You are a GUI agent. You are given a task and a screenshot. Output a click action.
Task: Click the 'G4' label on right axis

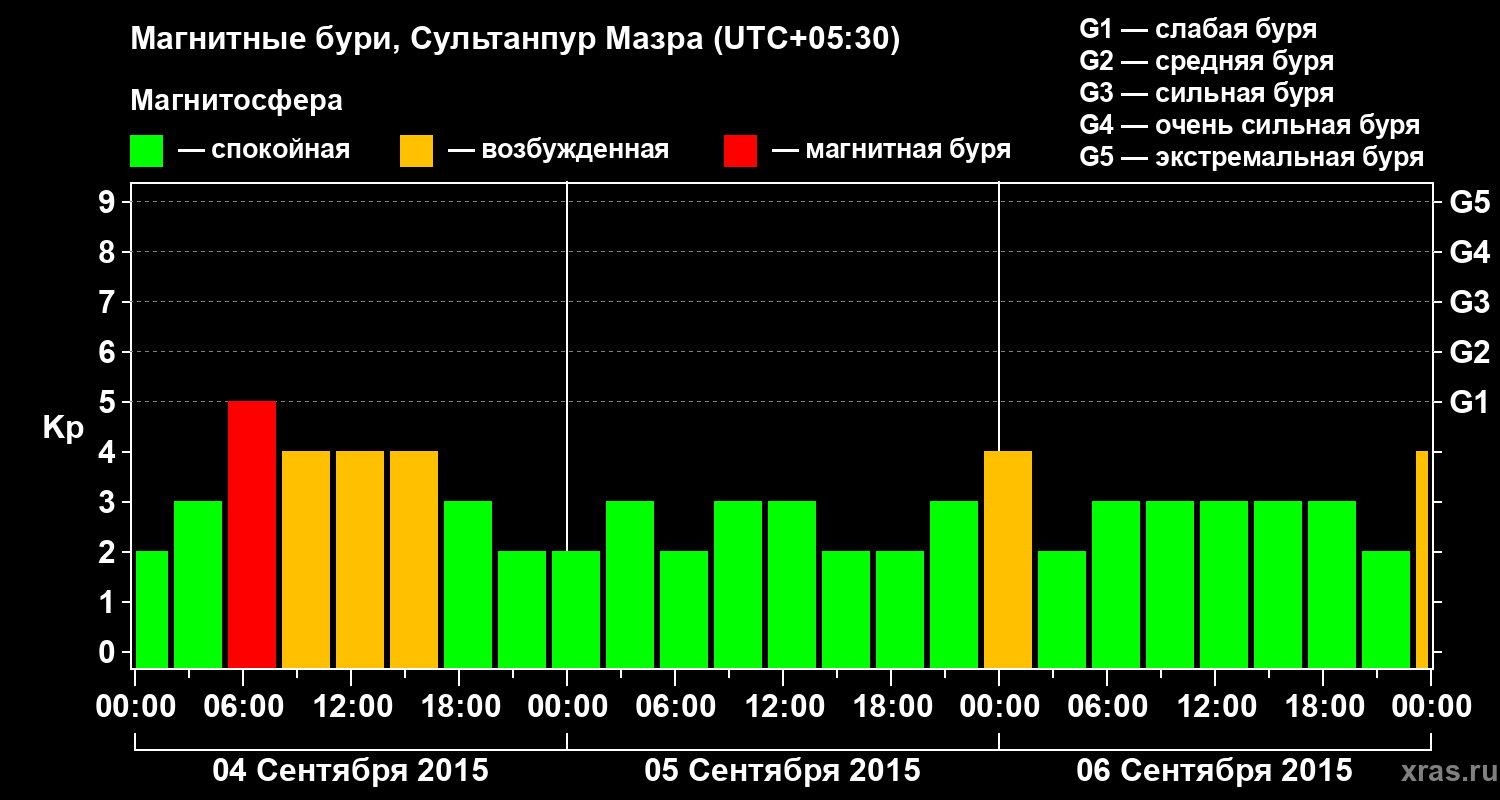[x=1469, y=252]
